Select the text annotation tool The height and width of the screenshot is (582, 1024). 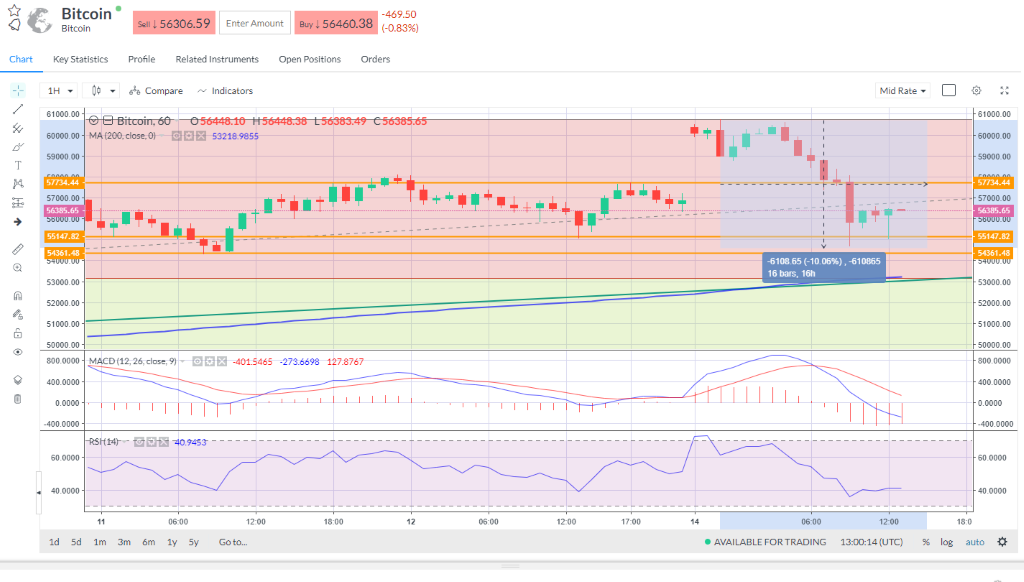[x=18, y=164]
